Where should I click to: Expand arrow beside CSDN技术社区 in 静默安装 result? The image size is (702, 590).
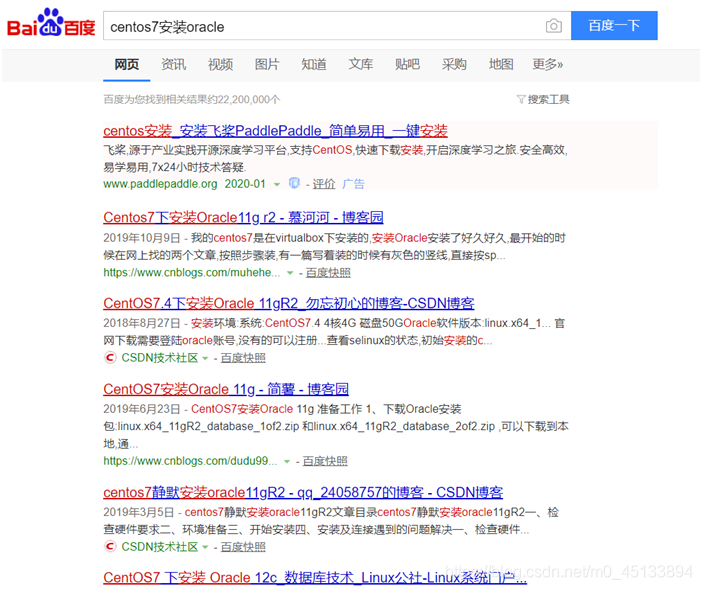(x=205, y=547)
